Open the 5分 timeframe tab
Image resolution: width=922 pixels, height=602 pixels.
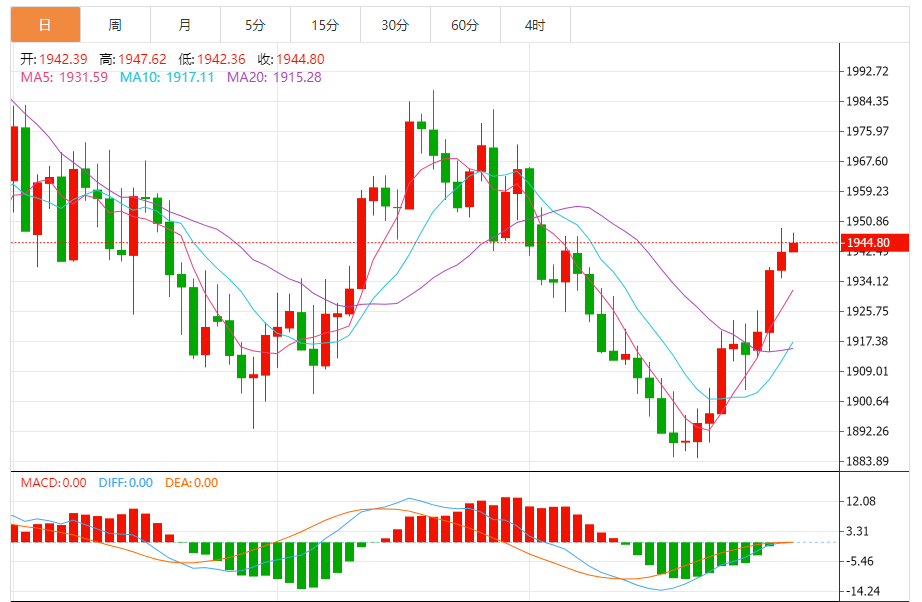[x=255, y=25]
